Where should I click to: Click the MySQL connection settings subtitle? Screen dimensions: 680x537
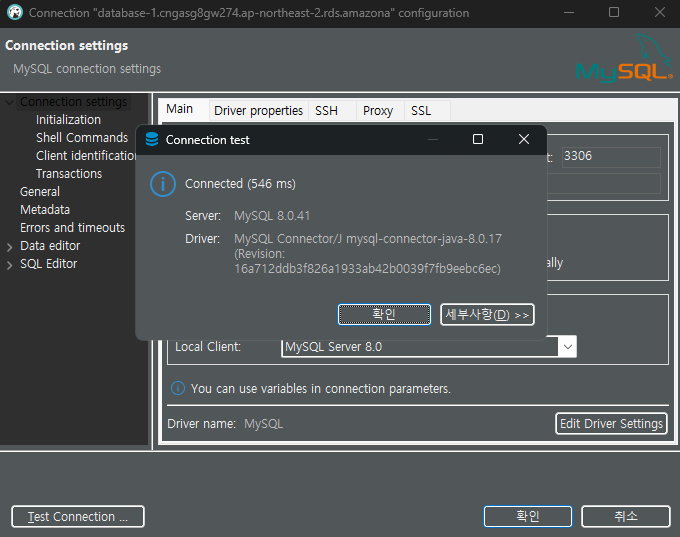[87, 69]
